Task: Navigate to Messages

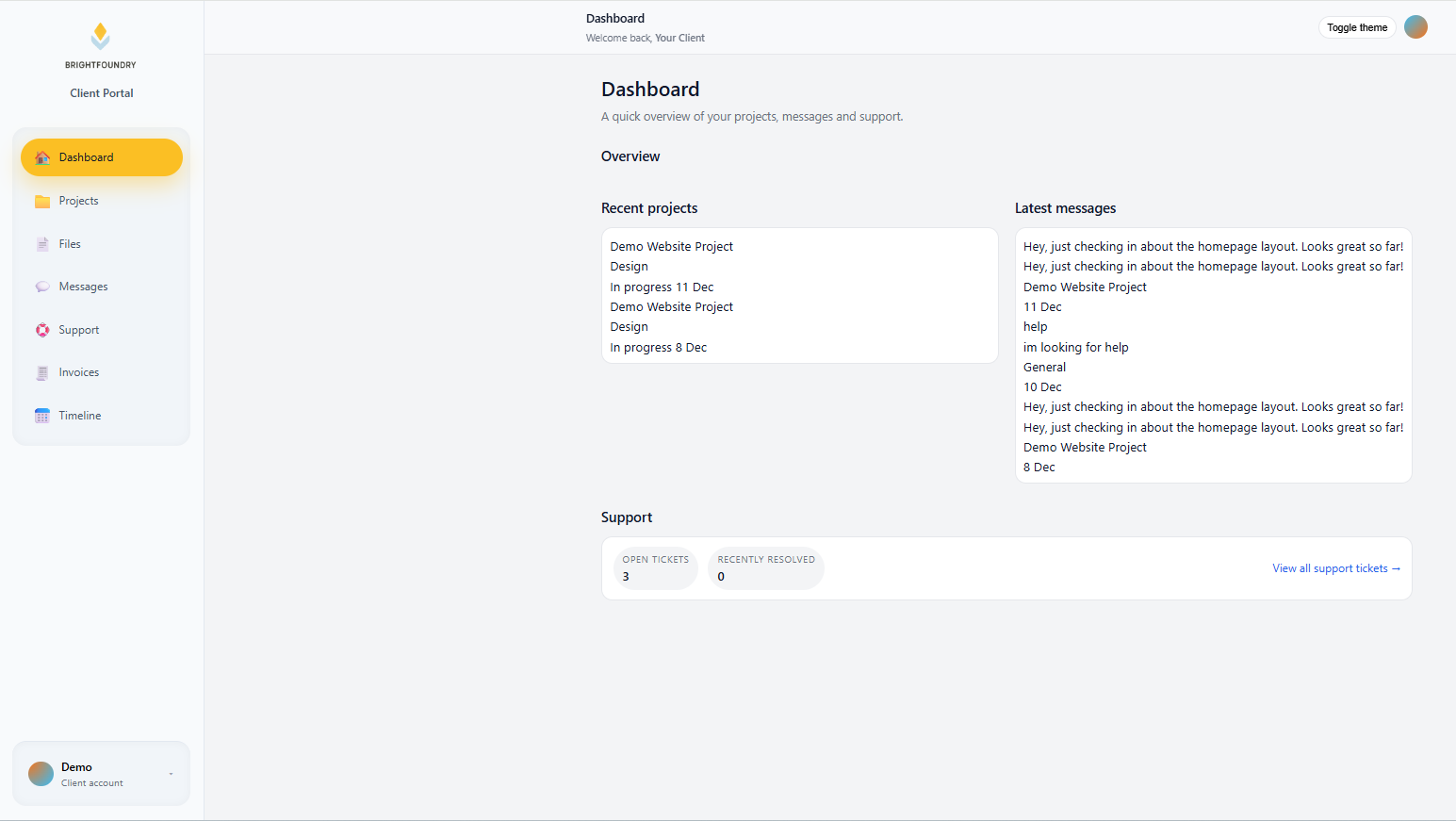Action: click(x=102, y=287)
